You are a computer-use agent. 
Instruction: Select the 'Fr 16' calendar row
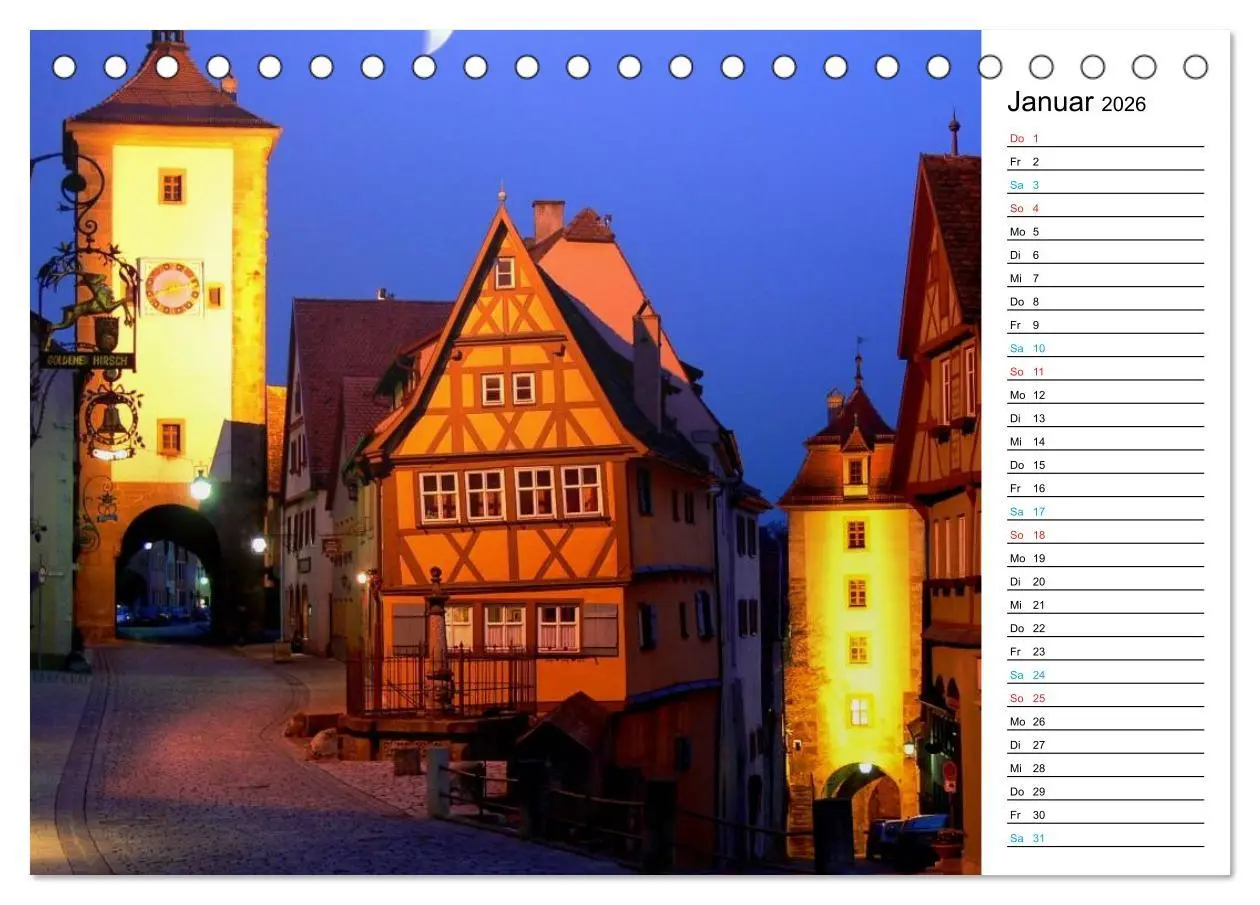tap(1105, 488)
